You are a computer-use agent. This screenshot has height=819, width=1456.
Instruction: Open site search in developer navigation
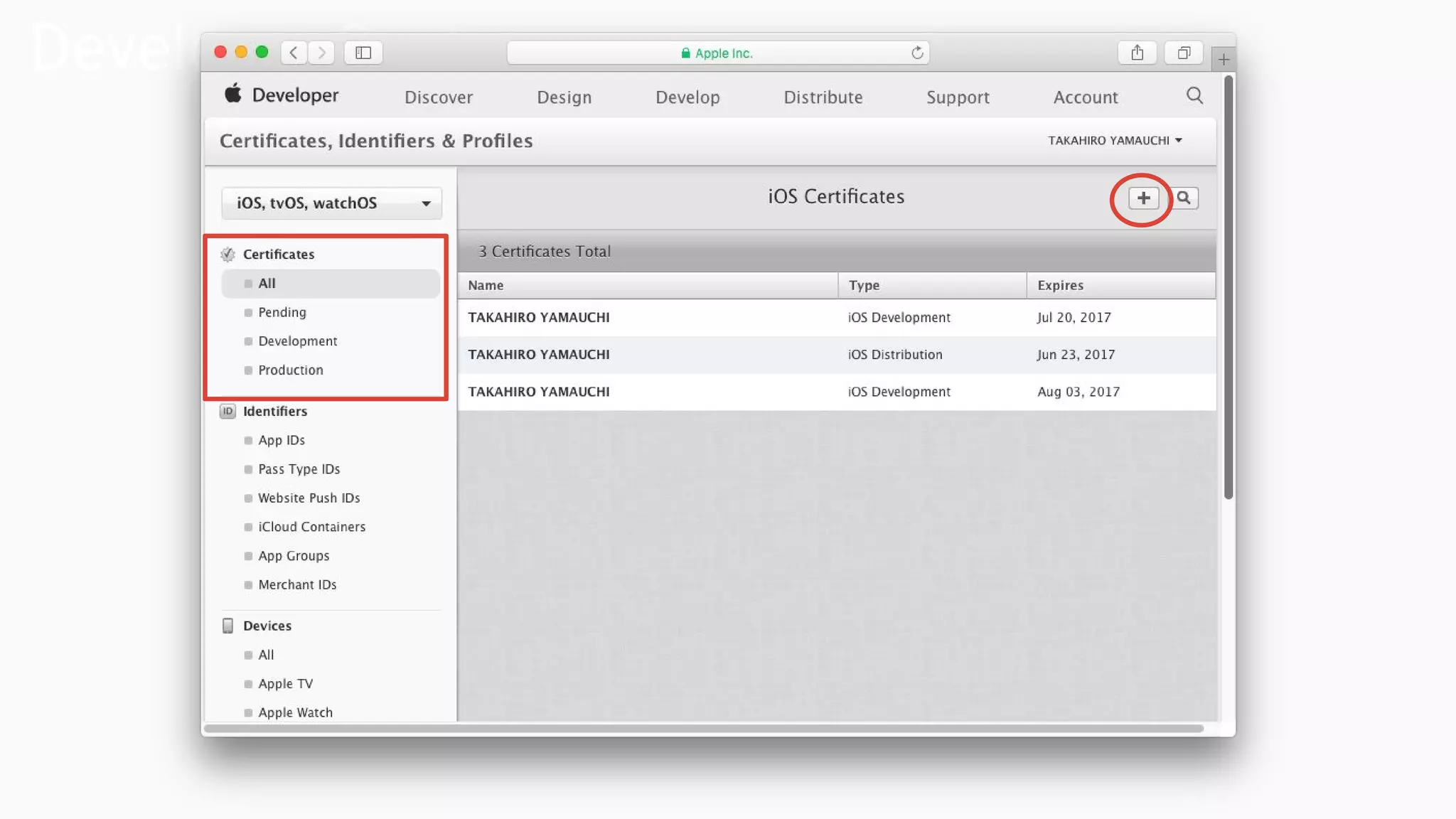tap(1194, 96)
